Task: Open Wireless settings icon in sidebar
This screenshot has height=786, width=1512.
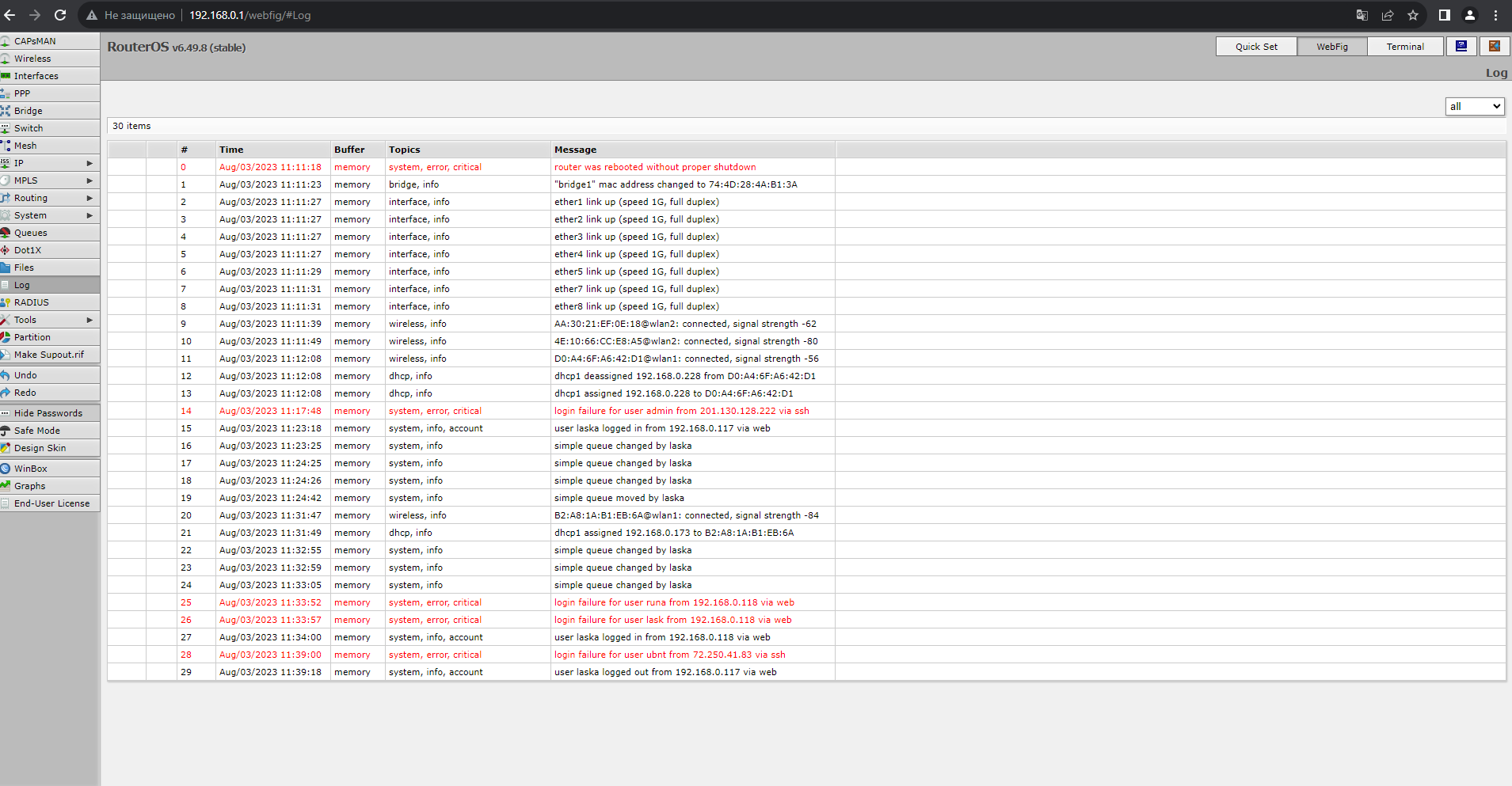Action: [x=6, y=59]
